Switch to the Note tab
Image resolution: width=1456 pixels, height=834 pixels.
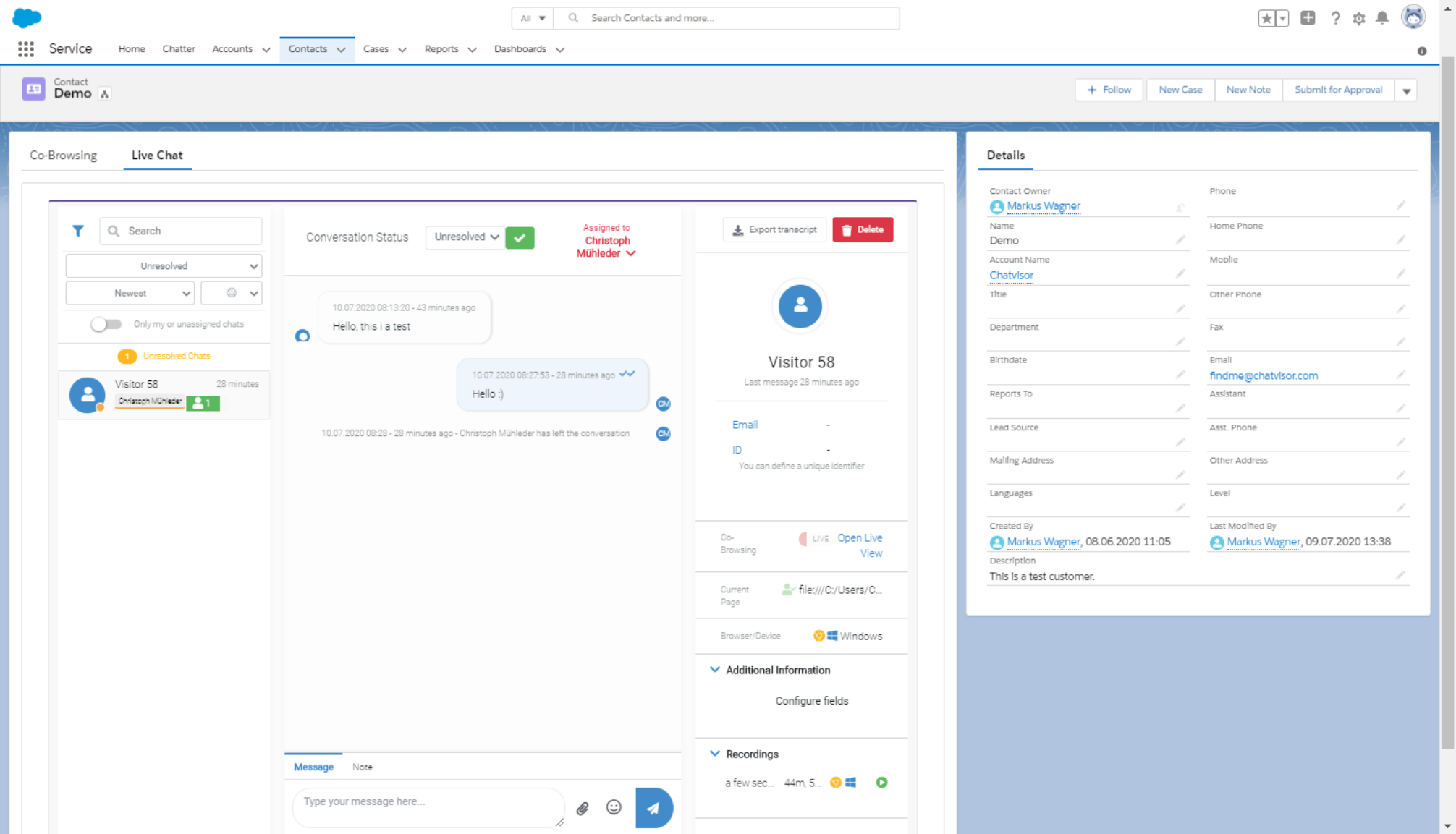[x=363, y=767]
